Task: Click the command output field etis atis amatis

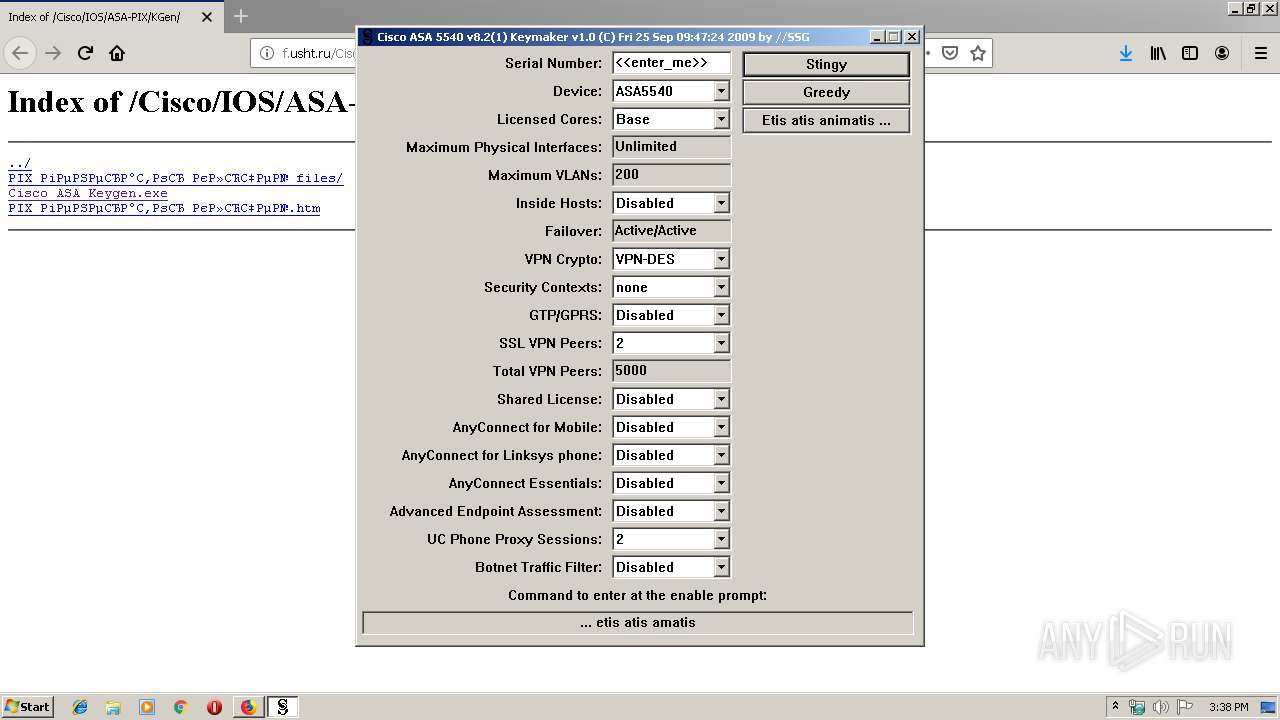Action: tap(638, 623)
